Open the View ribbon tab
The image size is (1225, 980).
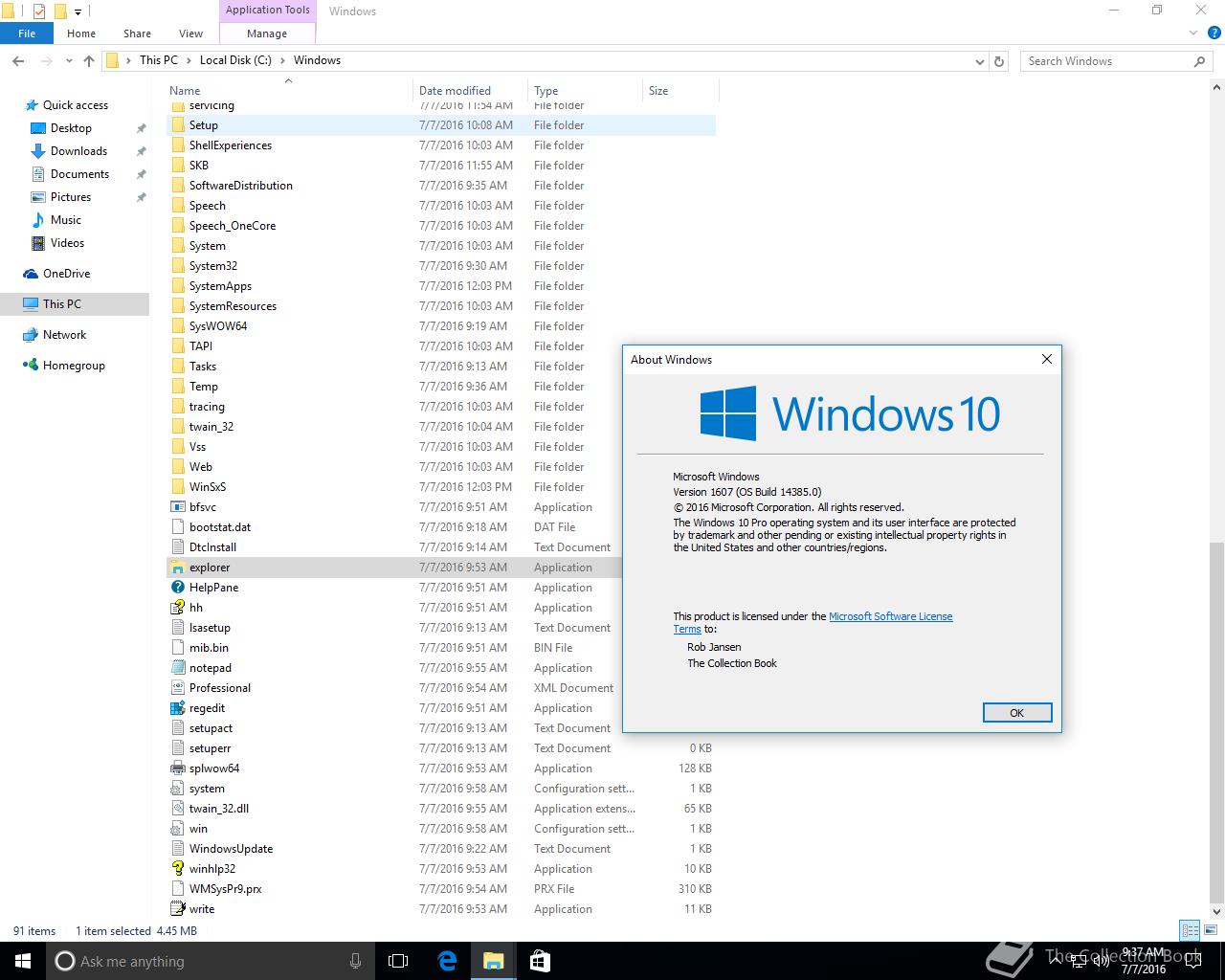pos(190,33)
